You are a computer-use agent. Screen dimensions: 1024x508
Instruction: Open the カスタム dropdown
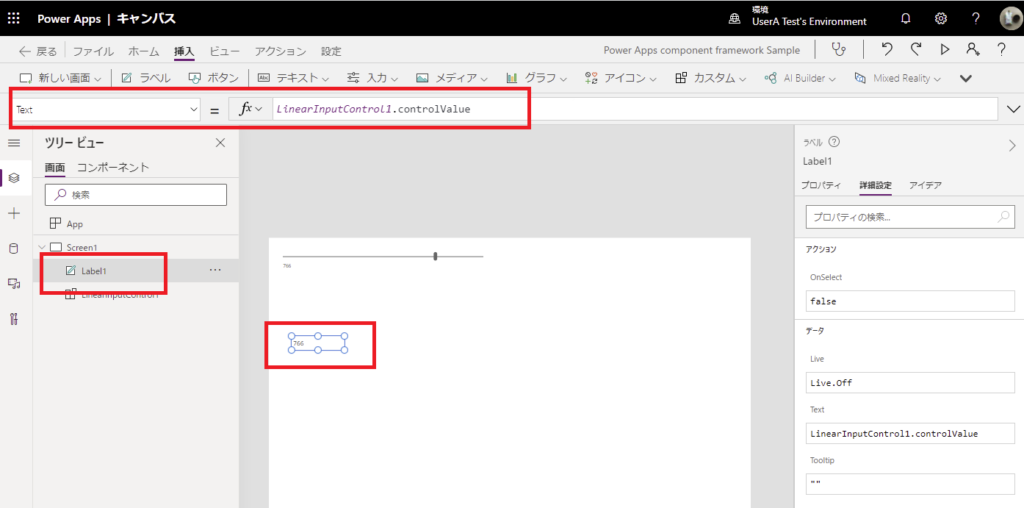point(710,78)
